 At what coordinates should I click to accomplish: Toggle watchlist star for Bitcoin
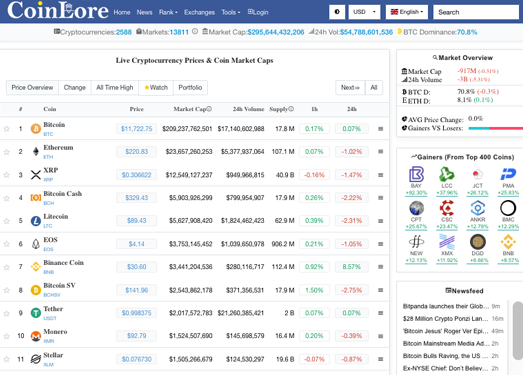coord(6,129)
